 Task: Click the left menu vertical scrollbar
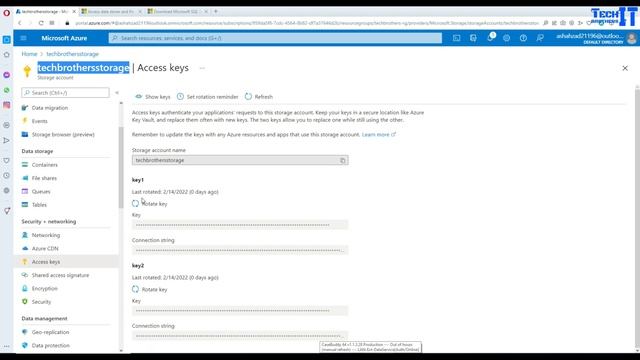tap(121, 167)
